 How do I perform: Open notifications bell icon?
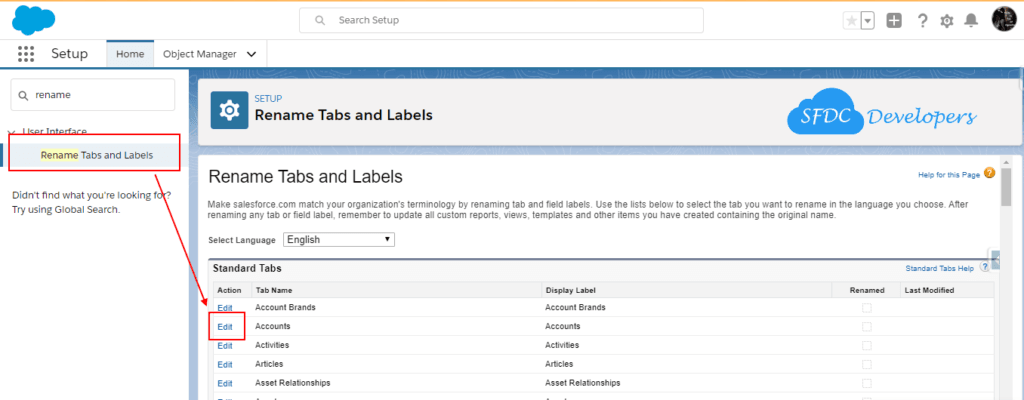point(971,21)
